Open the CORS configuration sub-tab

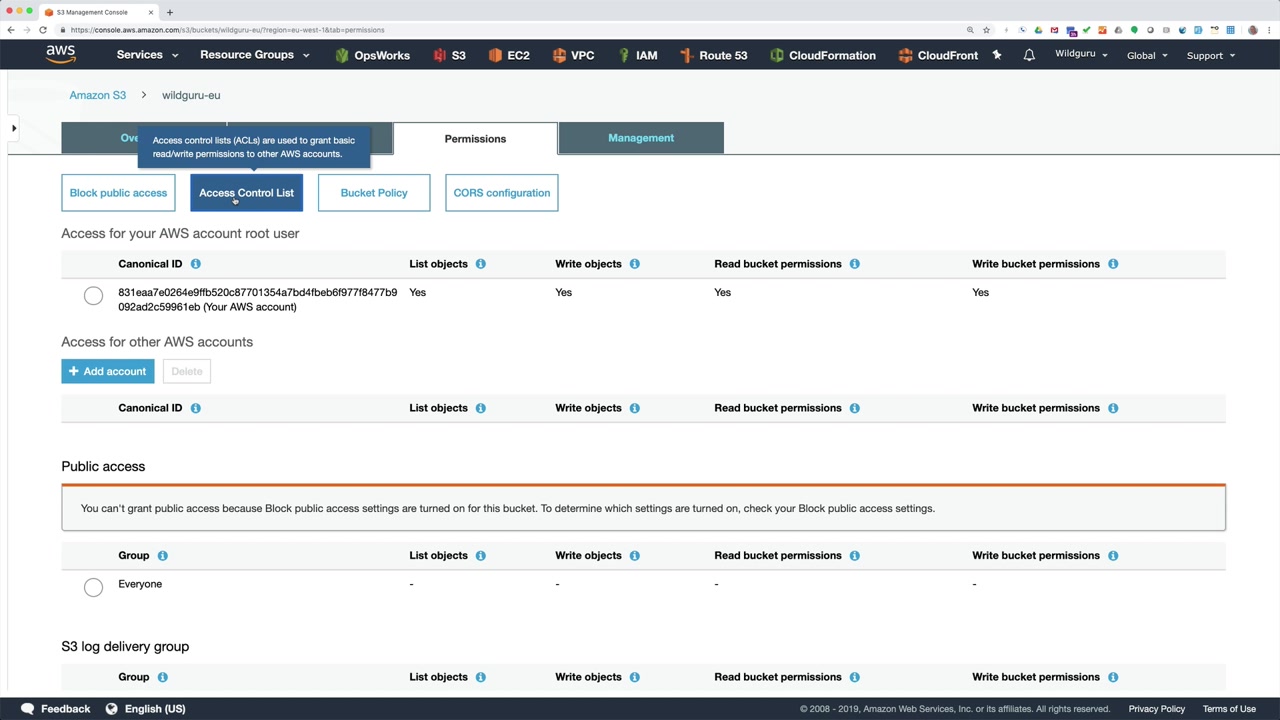(502, 193)
